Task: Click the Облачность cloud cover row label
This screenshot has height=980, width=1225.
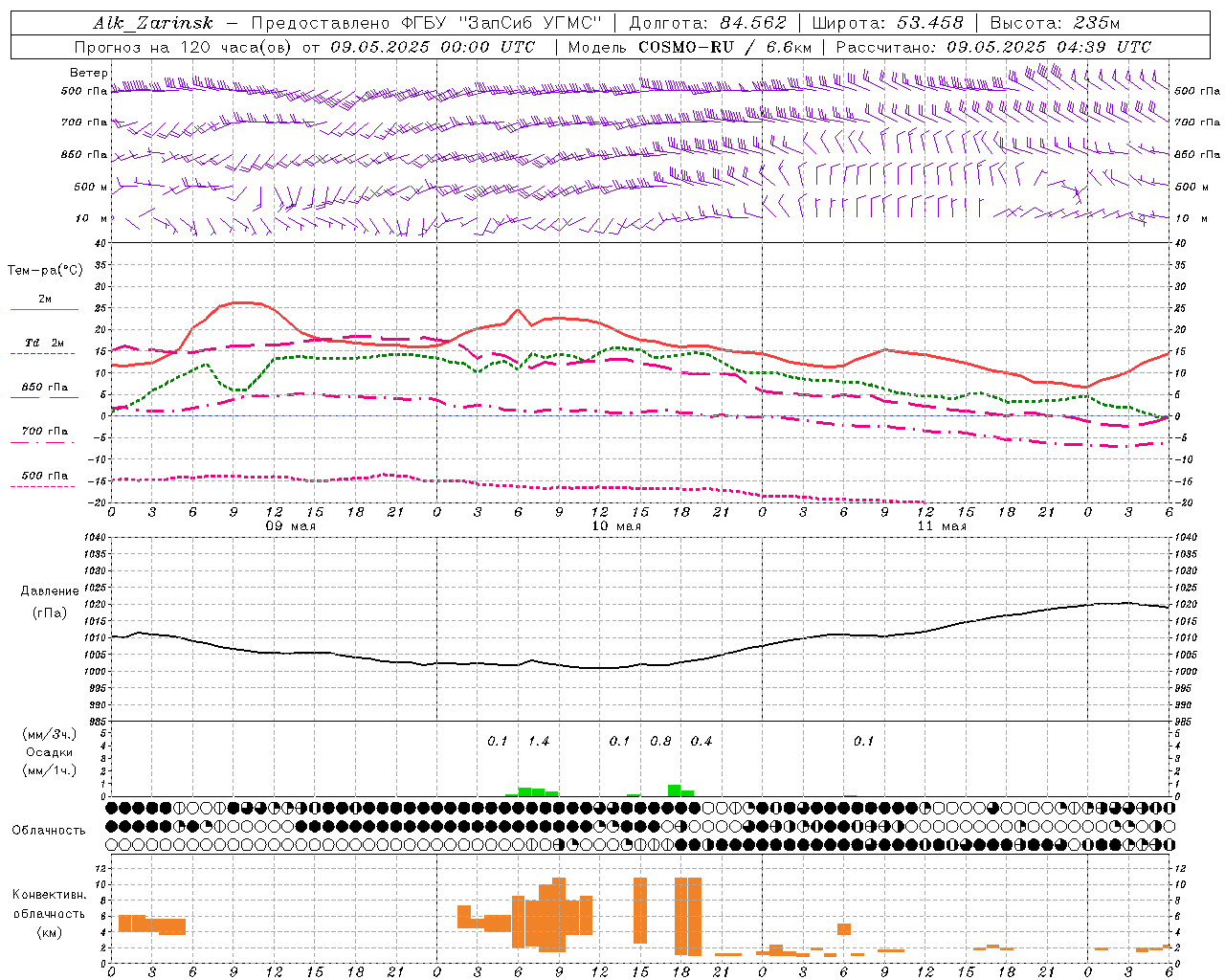Action: (x=49, y=830)
